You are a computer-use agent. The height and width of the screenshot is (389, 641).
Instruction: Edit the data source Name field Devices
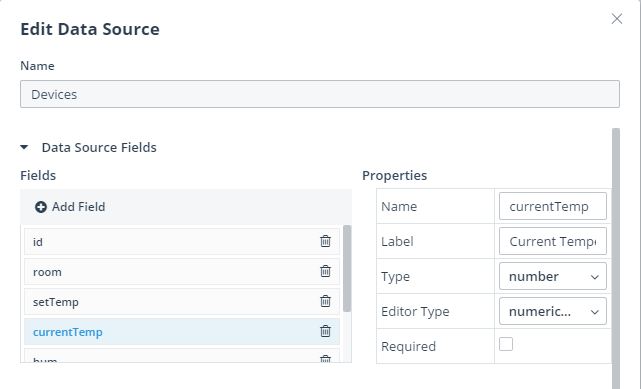click(x=320, y=94)
